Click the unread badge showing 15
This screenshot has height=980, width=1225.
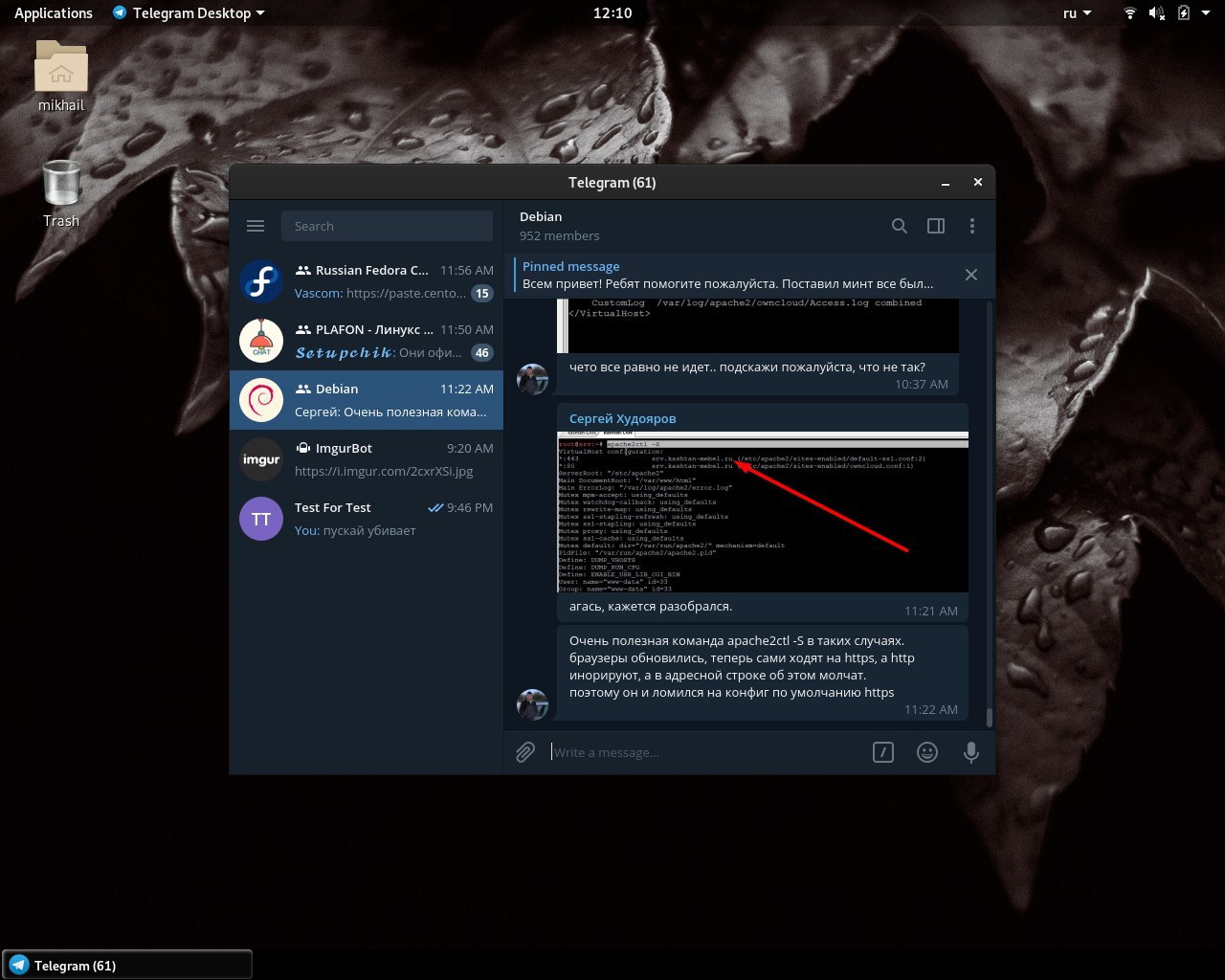coord(482,294)
